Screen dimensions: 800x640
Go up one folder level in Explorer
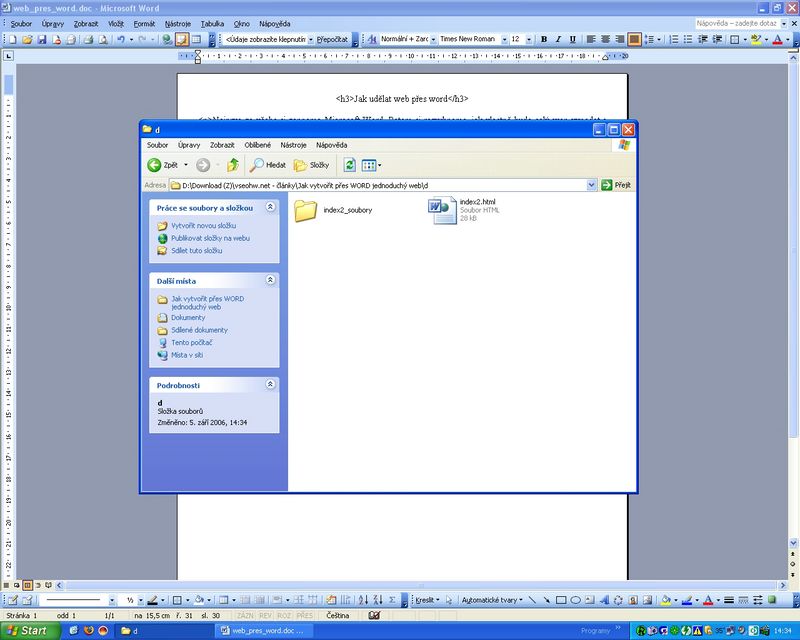click(x=233, y=165)
